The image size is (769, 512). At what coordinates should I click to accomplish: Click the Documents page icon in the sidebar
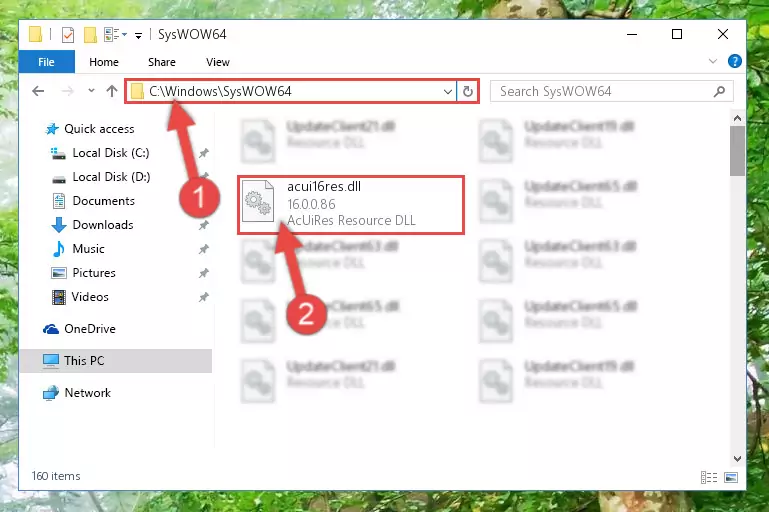[58, 201]
